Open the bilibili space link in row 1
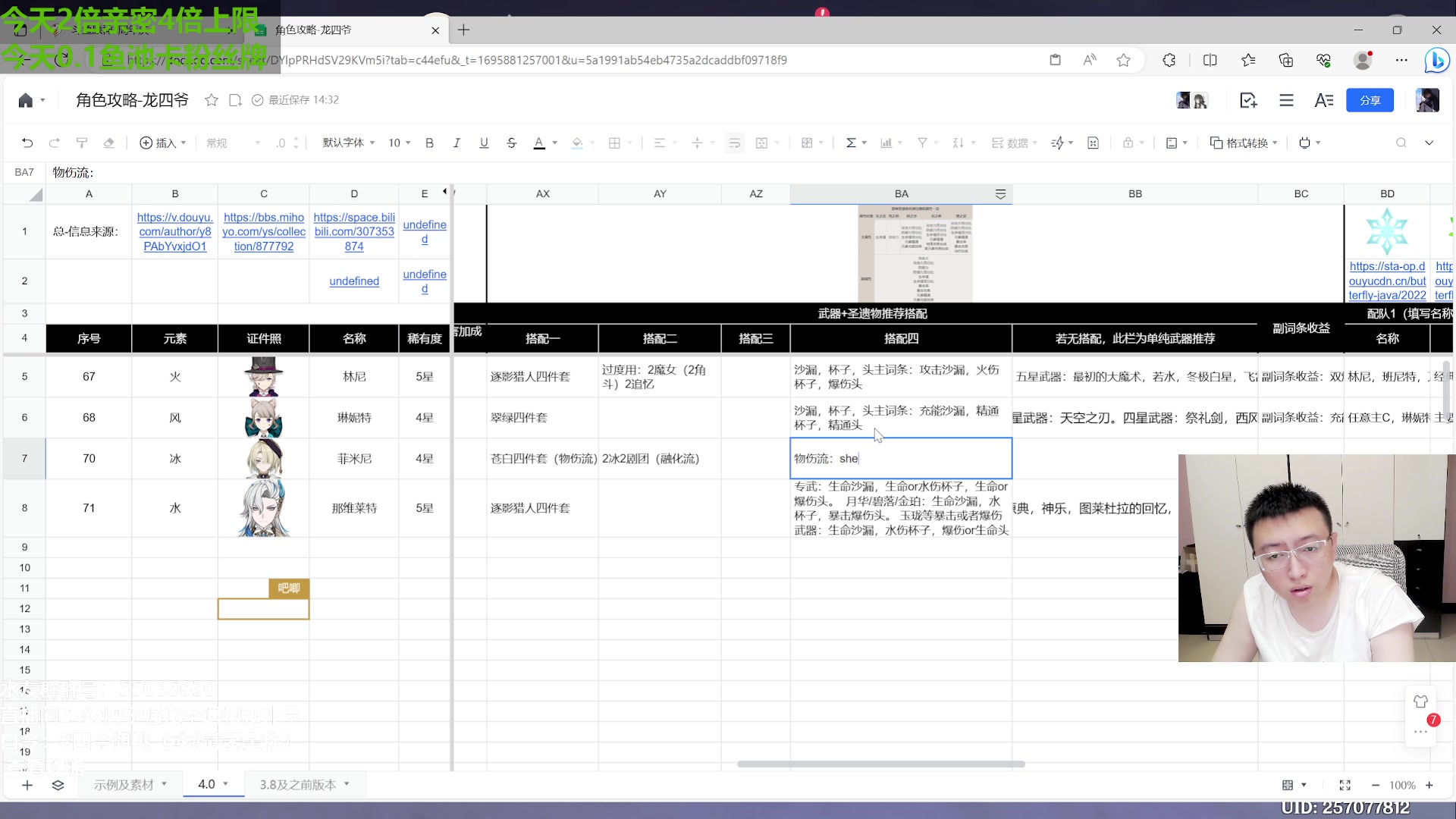Image resolution: width=1456 pixels, height=819 pixels. pos(354,231)
